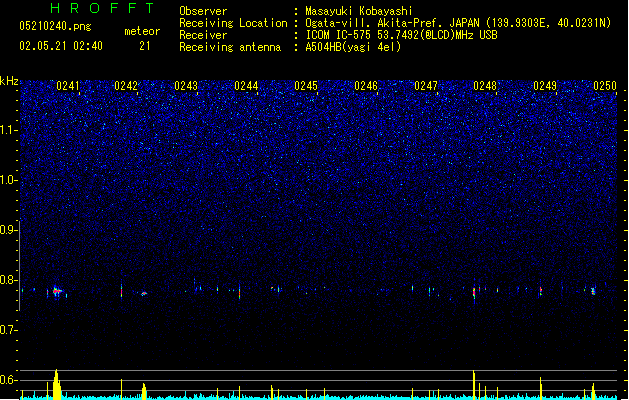Image resolution: width=629 pixels, height=400 pixels.
Task: Click the 0250 time marker
Action: click(605, 86)
